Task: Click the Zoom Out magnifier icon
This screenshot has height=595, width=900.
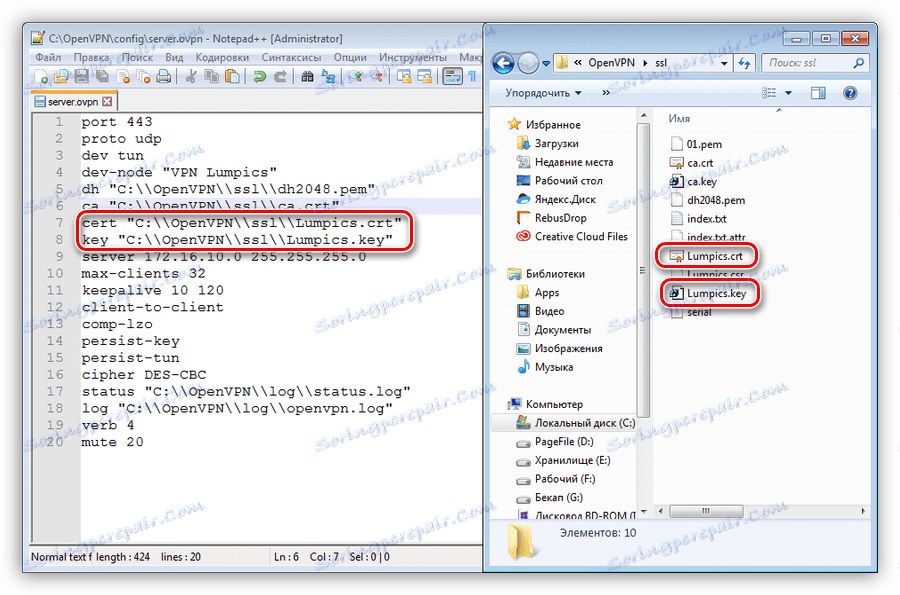Action: click(377, 77)
